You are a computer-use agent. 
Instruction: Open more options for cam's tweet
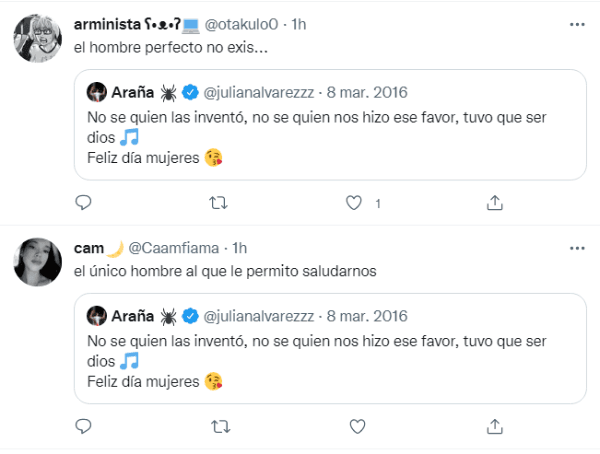click(577, 247)
